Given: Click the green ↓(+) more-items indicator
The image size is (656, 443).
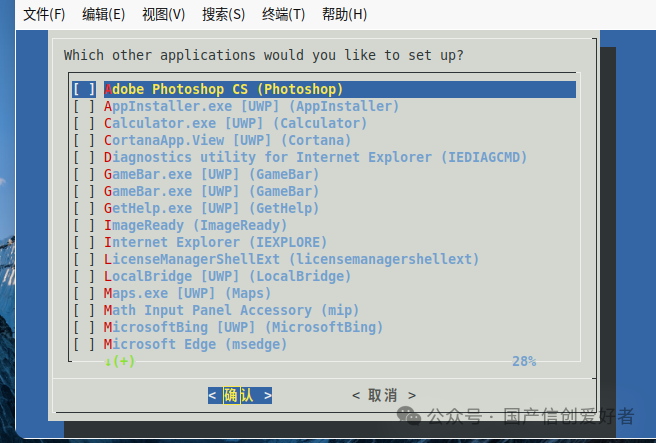Looking at the screenshot, I should point(120,361).
